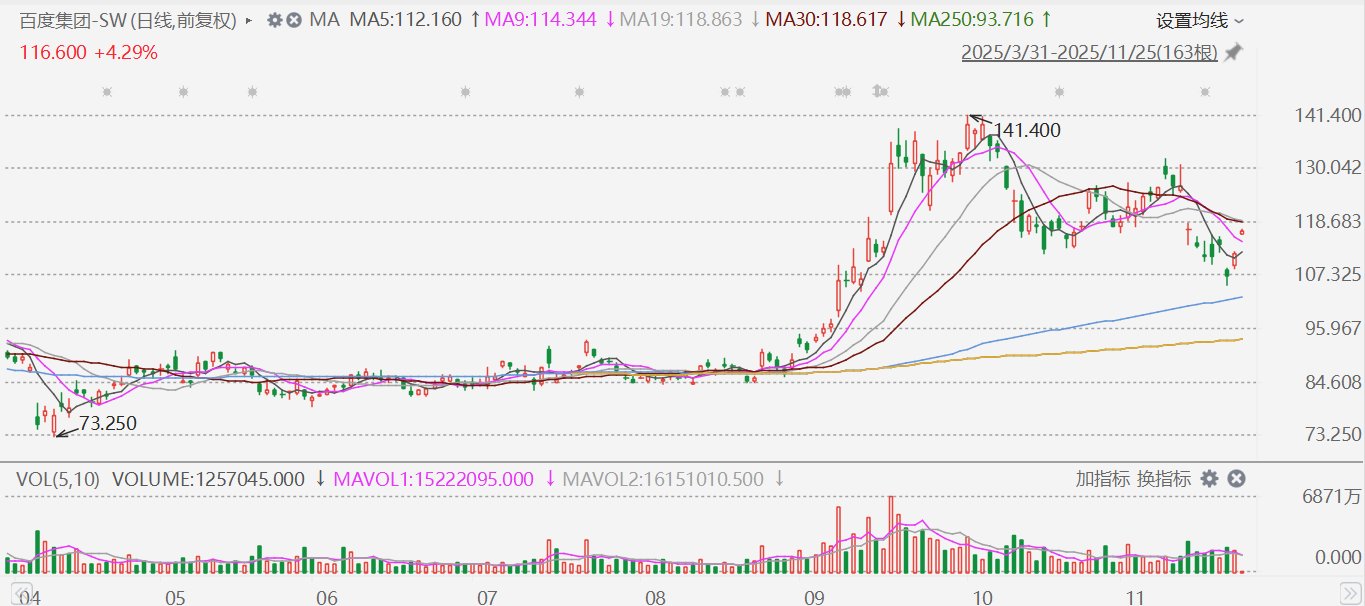Pin the chart date range

[1234, 52]
